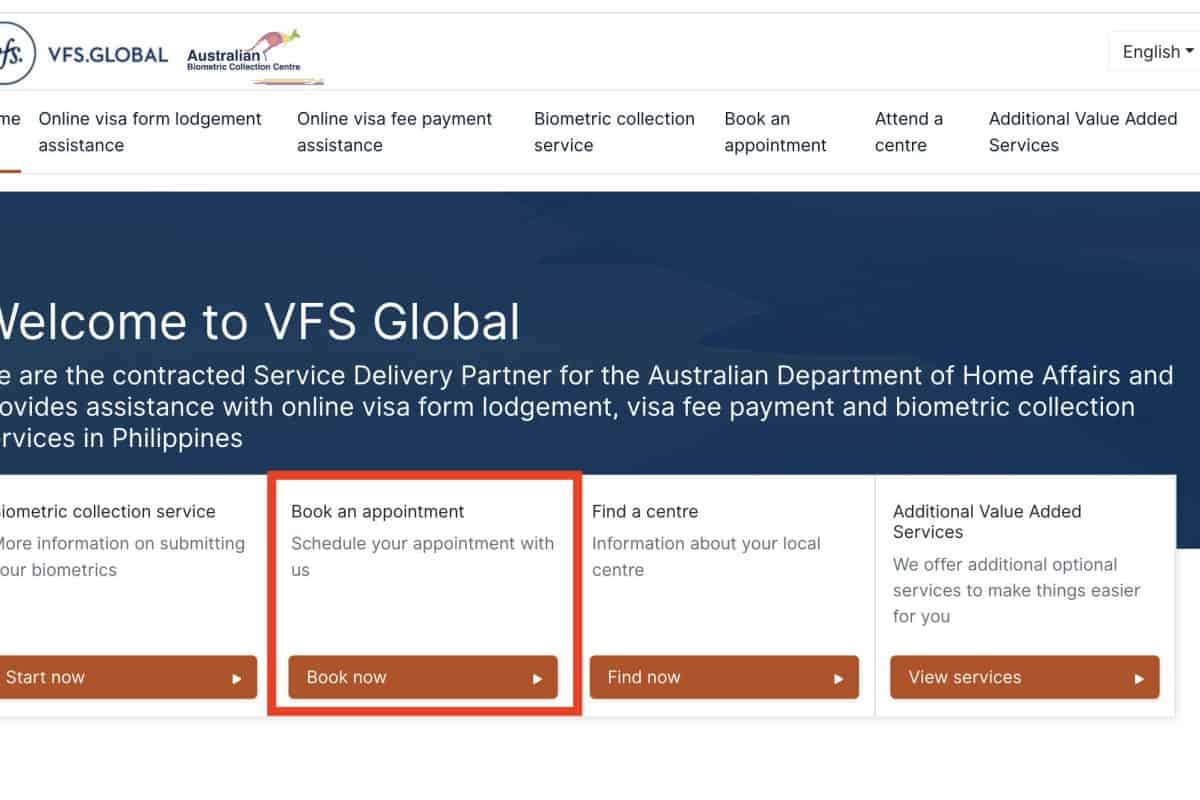This screenshot has width=1200, height=800.
Task: Click the VFS Global logo
Action: pos(85,54)
